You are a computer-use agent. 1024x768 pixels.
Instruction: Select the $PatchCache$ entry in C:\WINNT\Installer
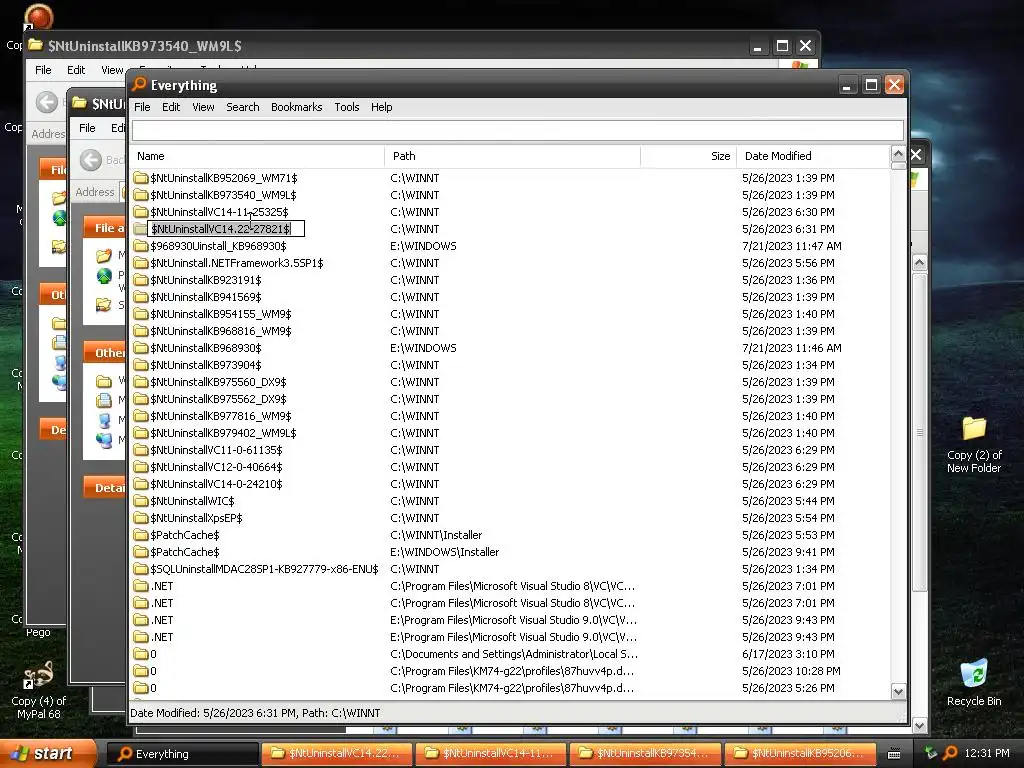click(x=184, y=535)
